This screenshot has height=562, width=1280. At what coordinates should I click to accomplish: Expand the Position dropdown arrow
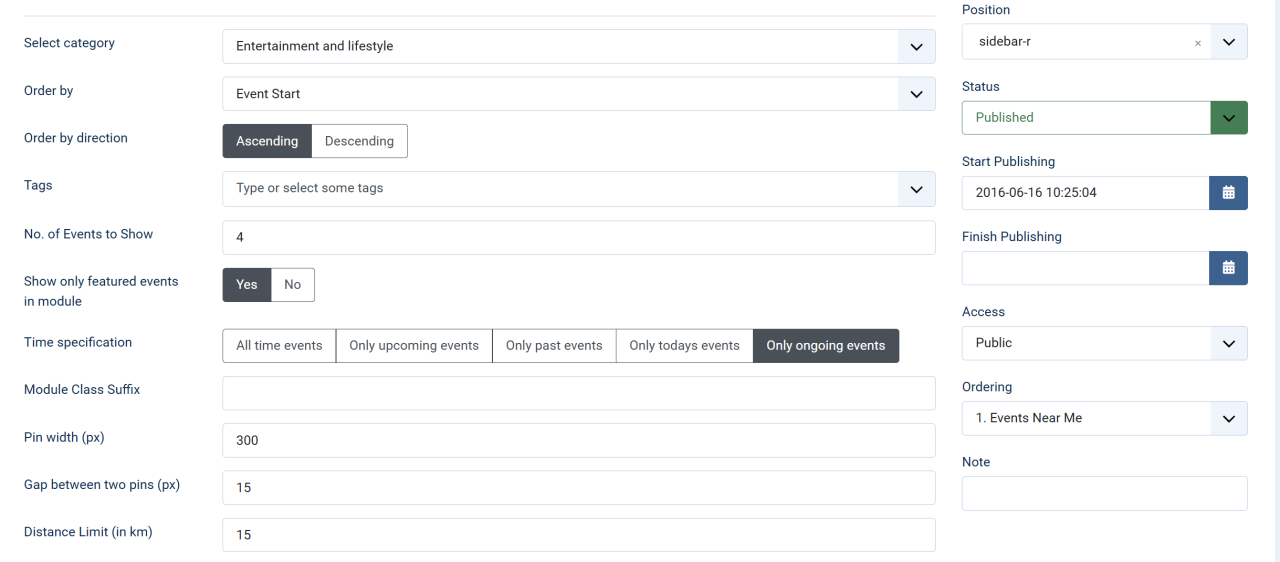pyautogui.click(x=1229, y=42)
